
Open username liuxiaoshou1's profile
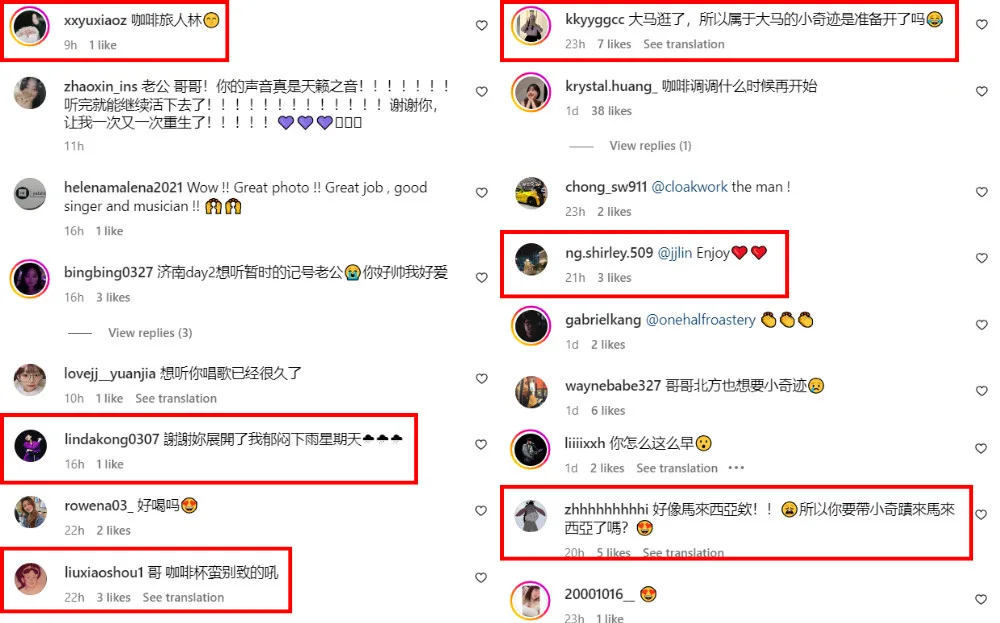coord(104,573)
